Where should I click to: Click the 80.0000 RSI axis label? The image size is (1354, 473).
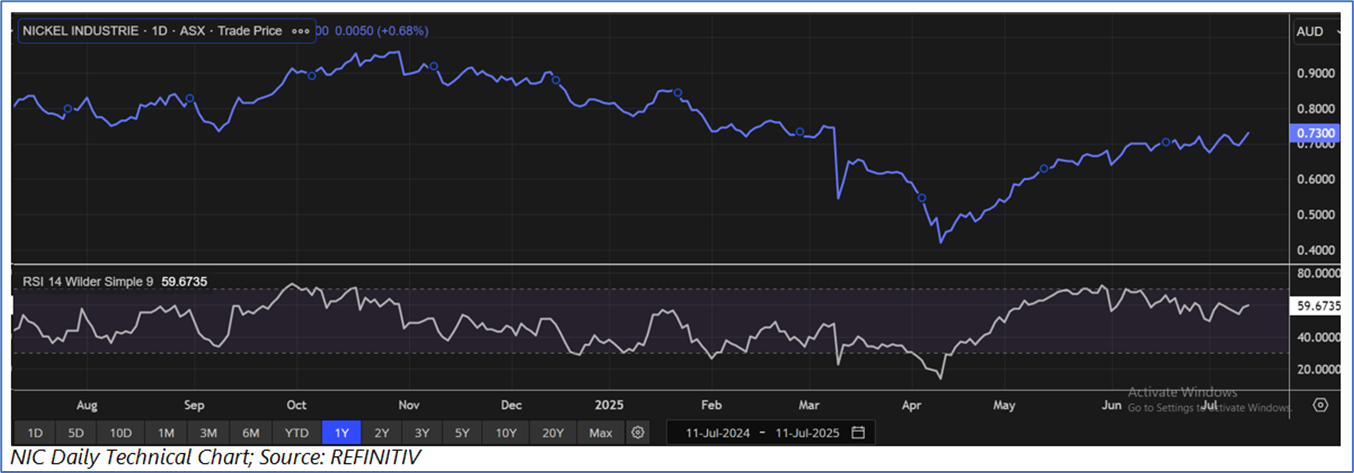[1318, 273]
